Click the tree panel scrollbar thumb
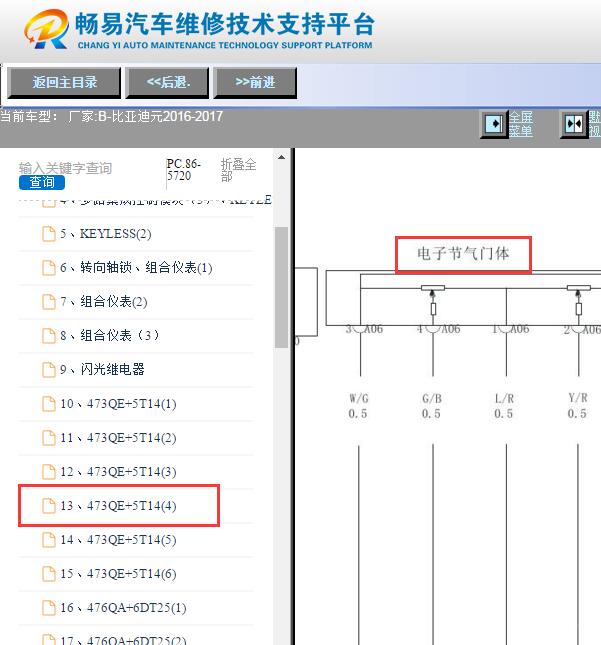The height and width of the screenshot is (645, 601). (x=281, y=288)
